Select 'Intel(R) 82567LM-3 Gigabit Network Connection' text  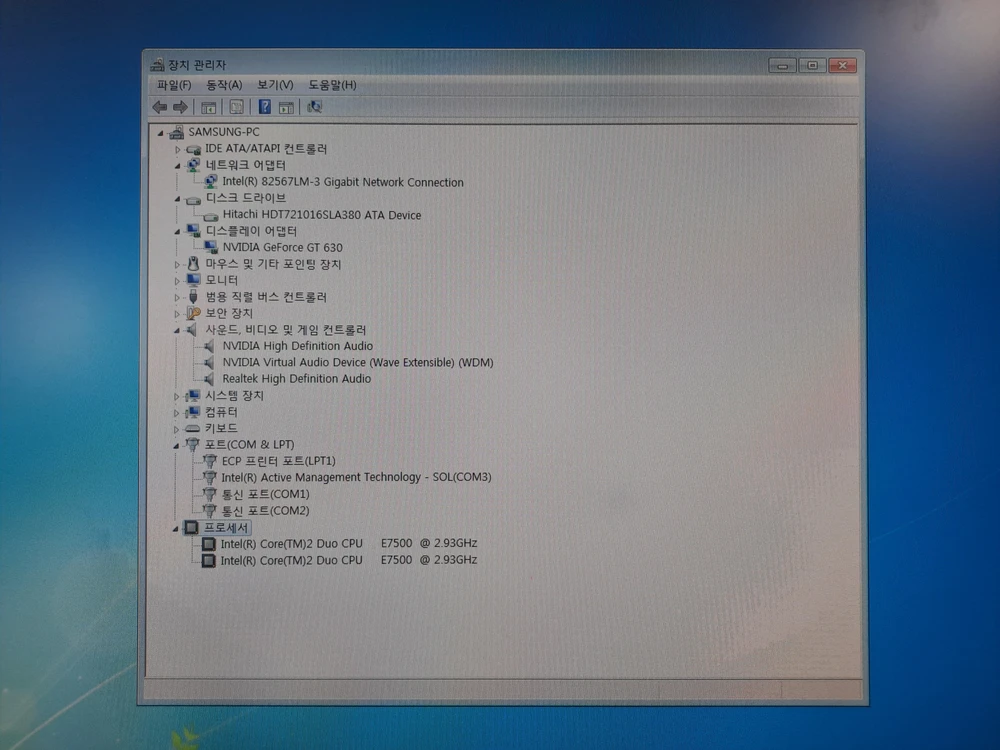point(342,182)
